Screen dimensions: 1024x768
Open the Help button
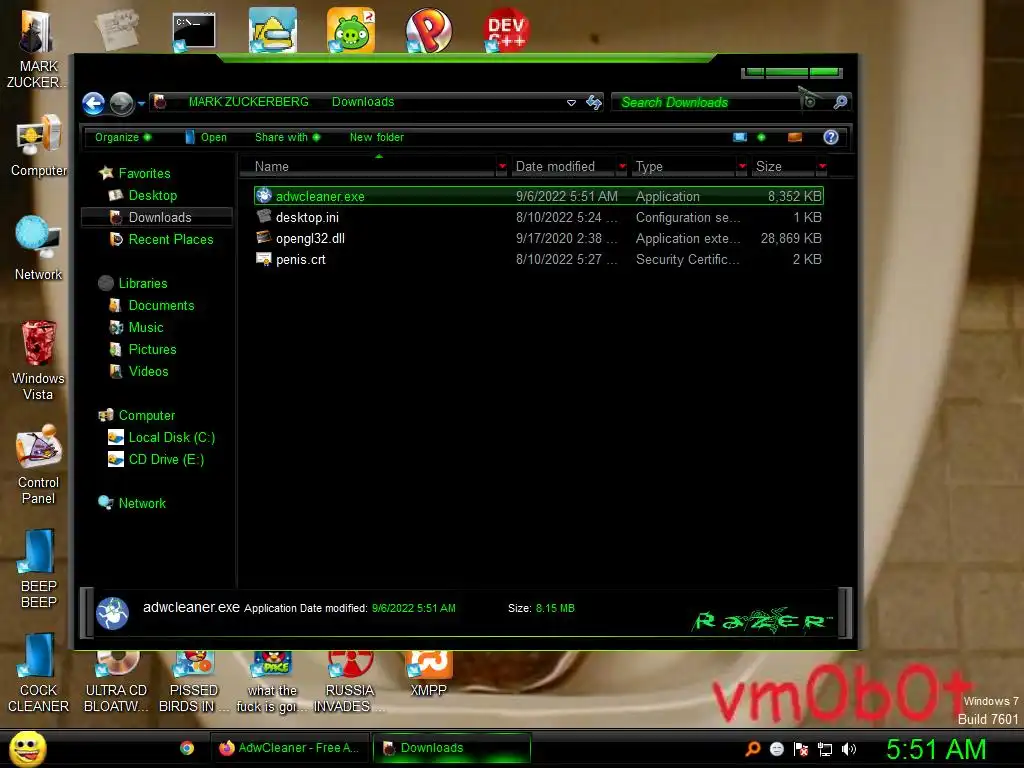pos(831,137)
